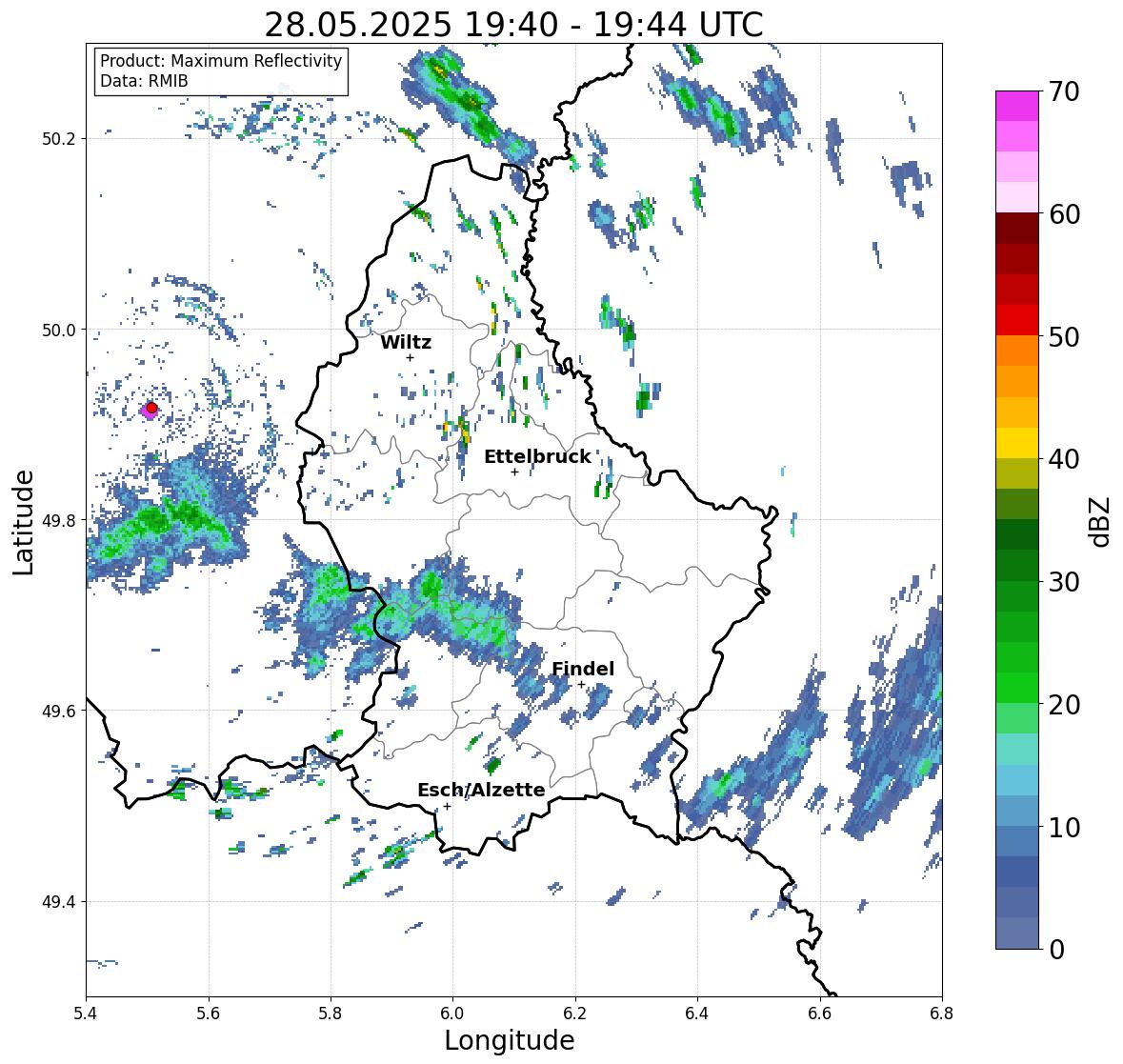Click the 5.4 longitude tick label
This screenshot has height=1064, width=1123.
tap(86, 1013)
